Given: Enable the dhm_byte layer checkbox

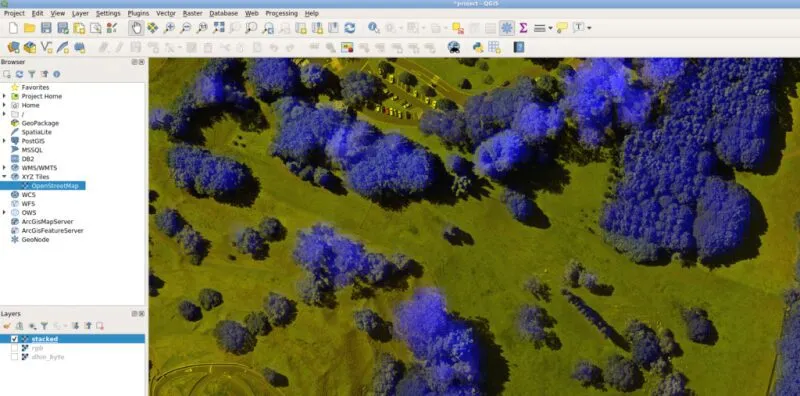Looking at the screenshot, I should (14, 357).
